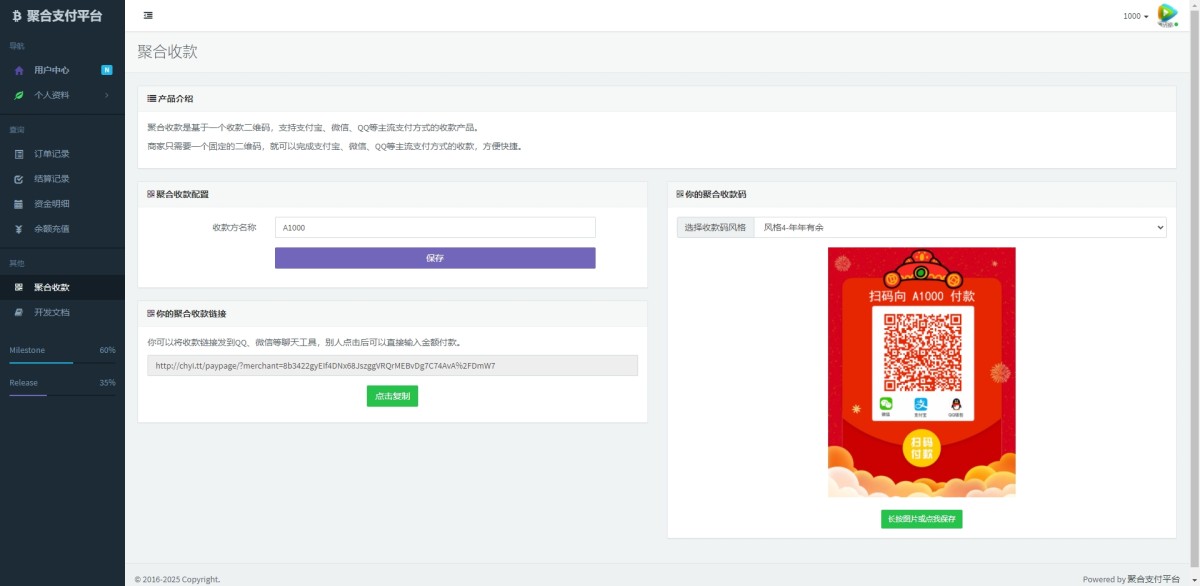Click the QR icon of 你的聚合收款链接 panel
The width and height of the screenshot is (1200, 586).
coord(151,313)
